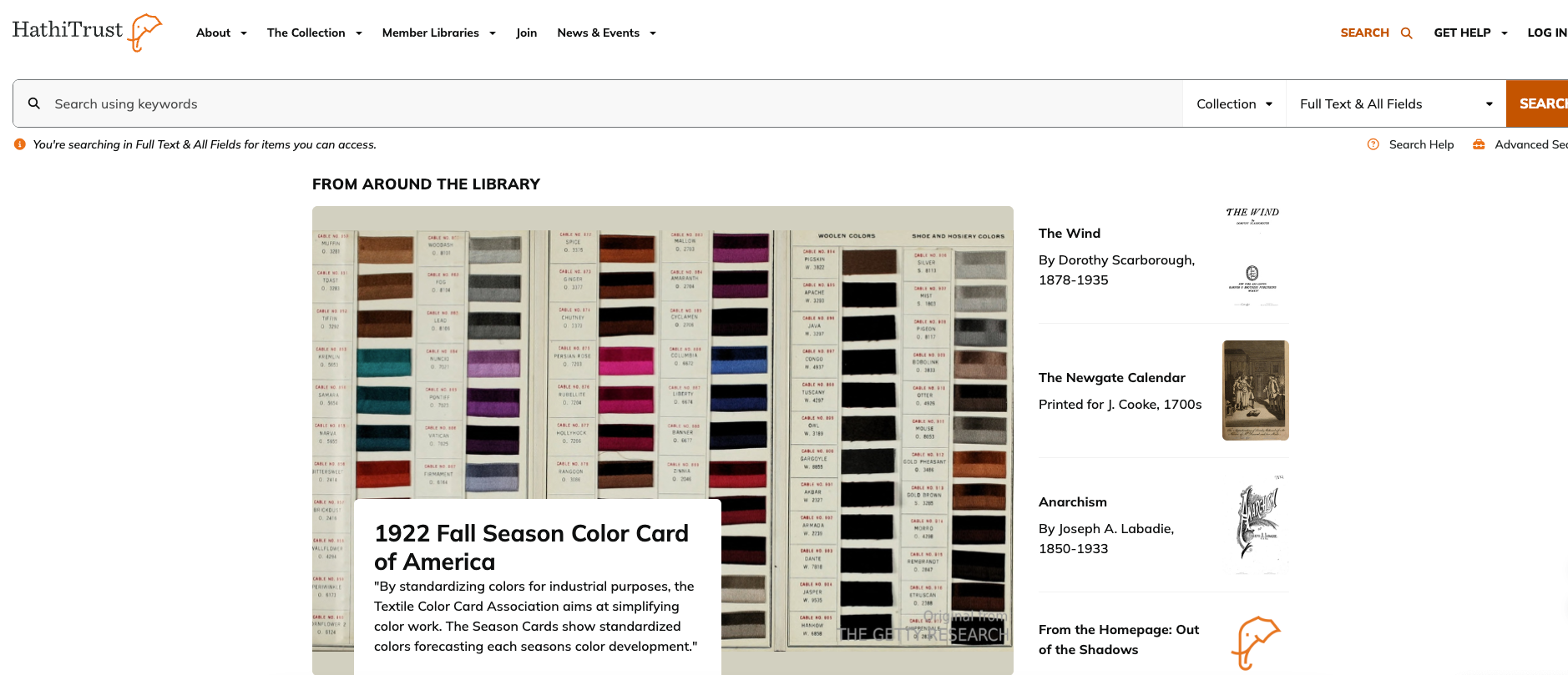Expand The Collection dropdown arrow
The width and height of the screenshot is (1568, 675).
click(x=359, y=33)
